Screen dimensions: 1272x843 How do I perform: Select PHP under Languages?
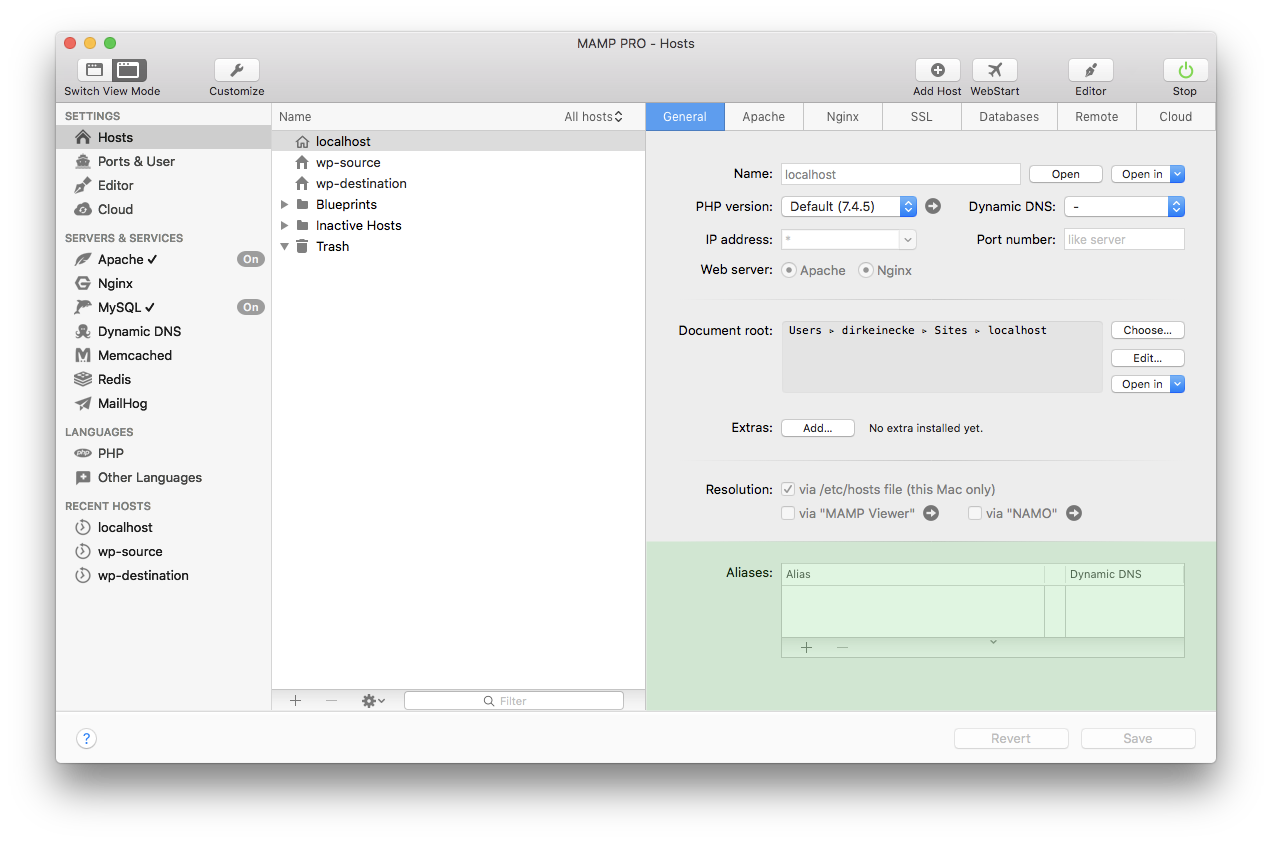163,453
